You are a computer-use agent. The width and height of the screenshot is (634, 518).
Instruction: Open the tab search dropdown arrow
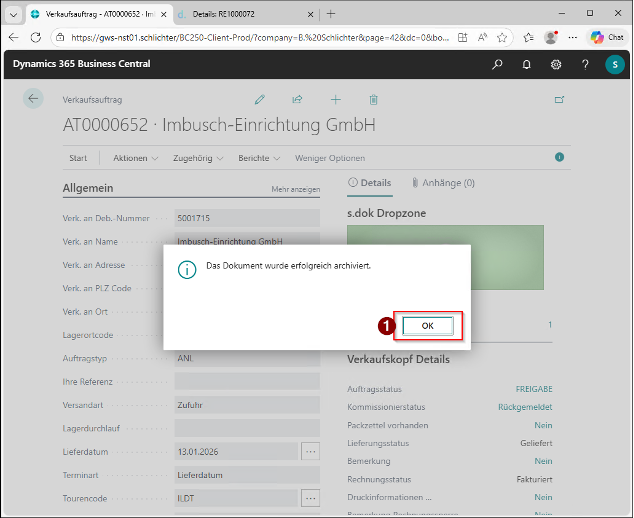[x=13, y=15]
